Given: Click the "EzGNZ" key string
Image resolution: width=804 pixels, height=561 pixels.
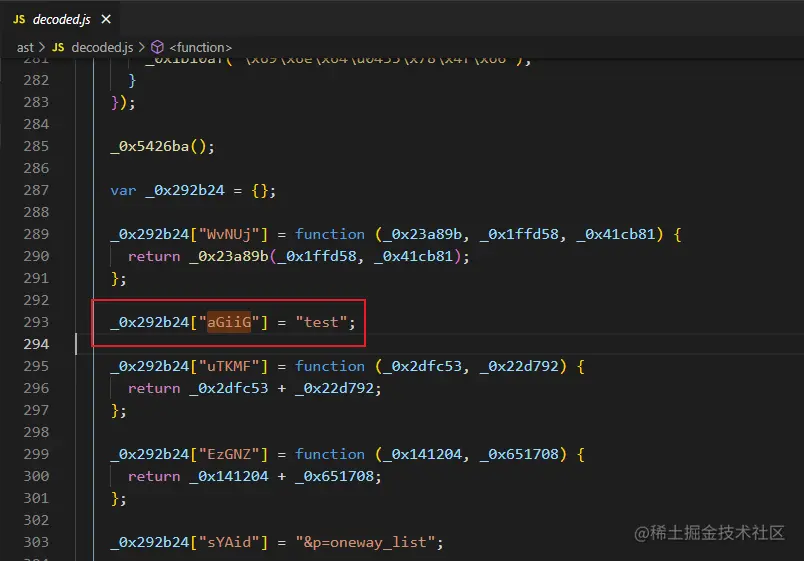Looking at the screenshot, I should pos(229,454).
